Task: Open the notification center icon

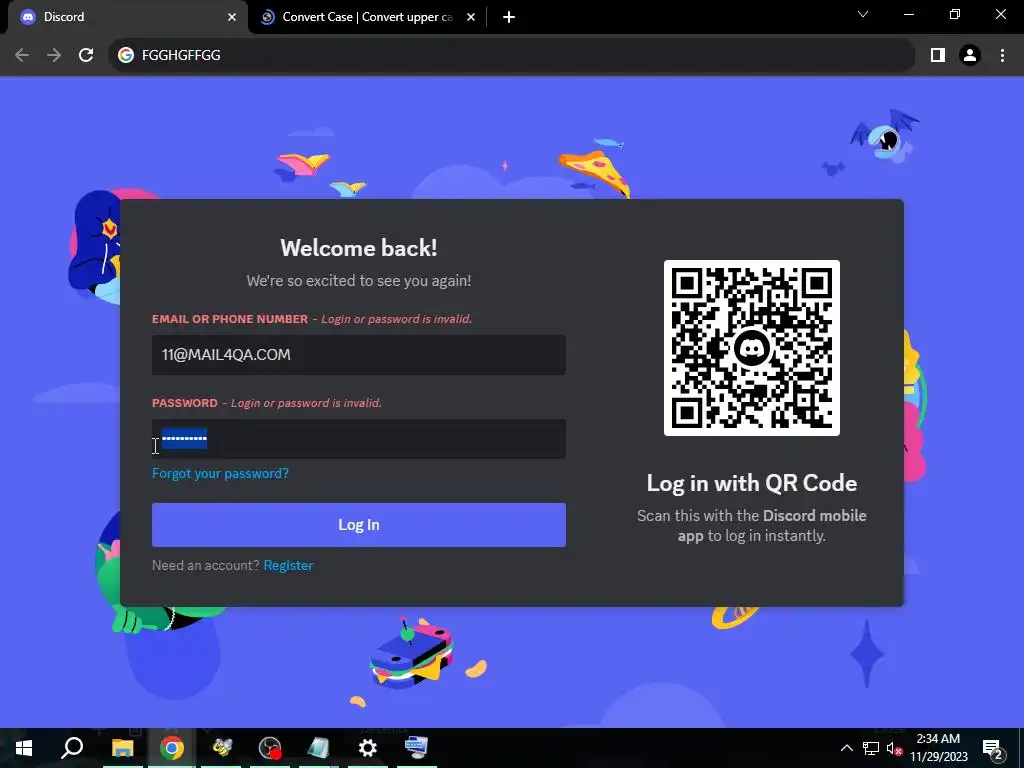Action: [x=993, y=748]
